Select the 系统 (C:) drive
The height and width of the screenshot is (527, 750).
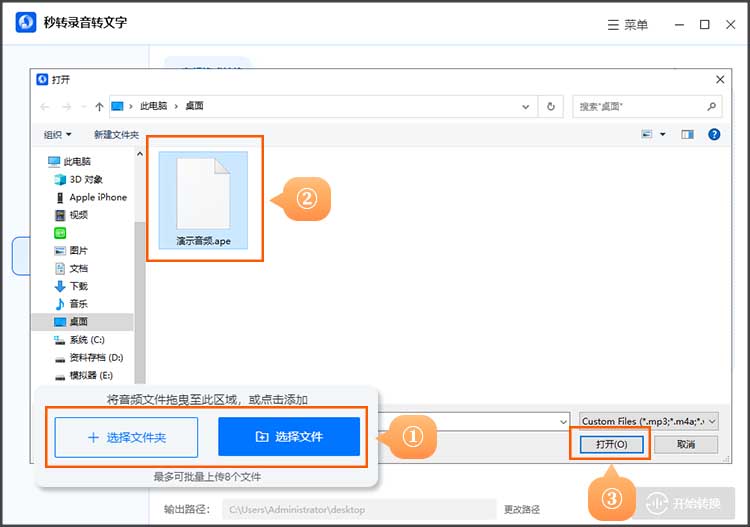[87, 340]
